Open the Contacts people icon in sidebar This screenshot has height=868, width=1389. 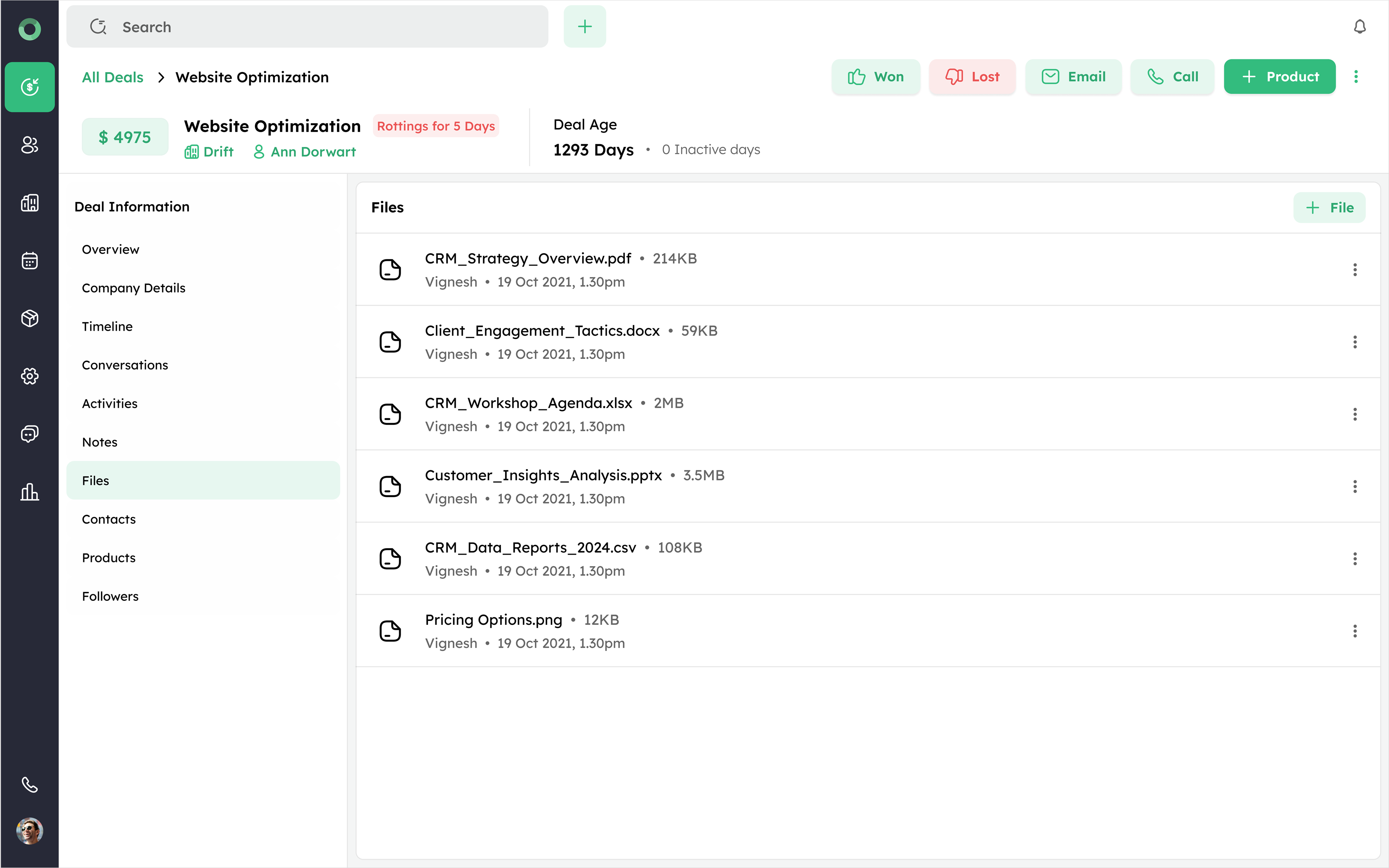pyautogui.click(x=30, y=145)
